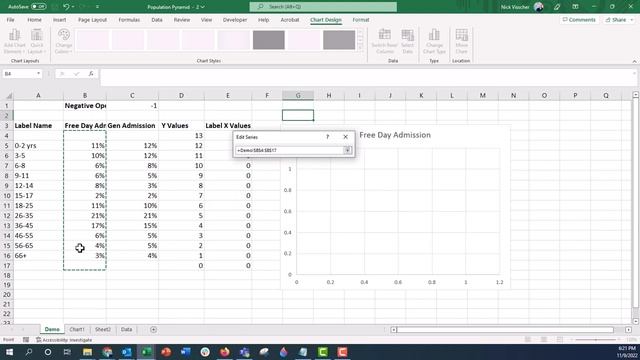The image size is (640, 360).
Task: Click the Enter checkmark in formula bar
Action: pos(76,74)
